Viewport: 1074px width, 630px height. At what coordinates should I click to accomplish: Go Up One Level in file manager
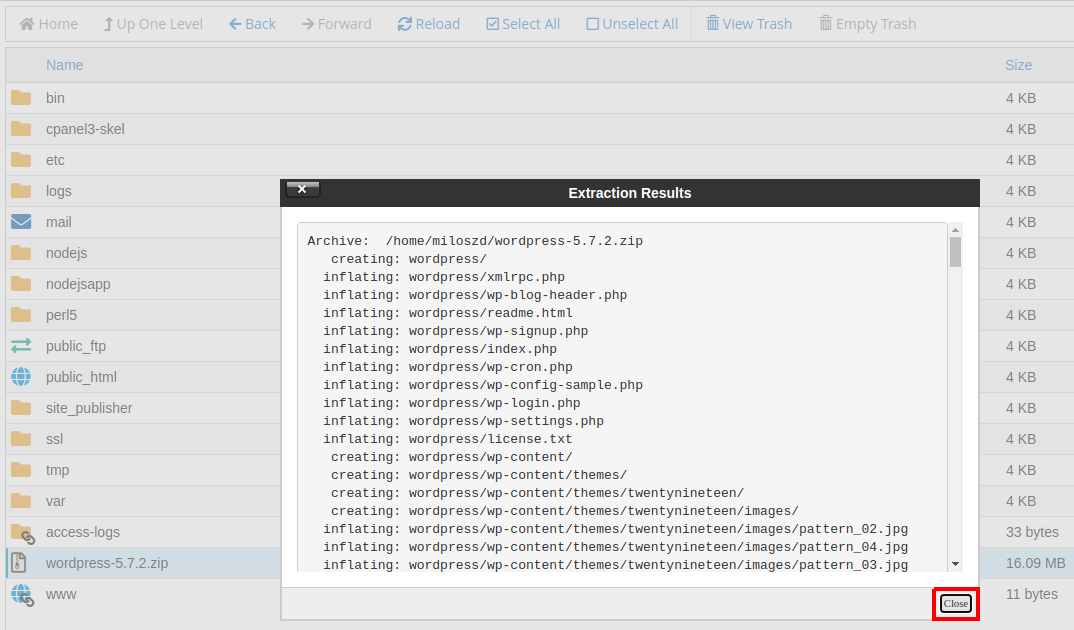pos(153,24)
